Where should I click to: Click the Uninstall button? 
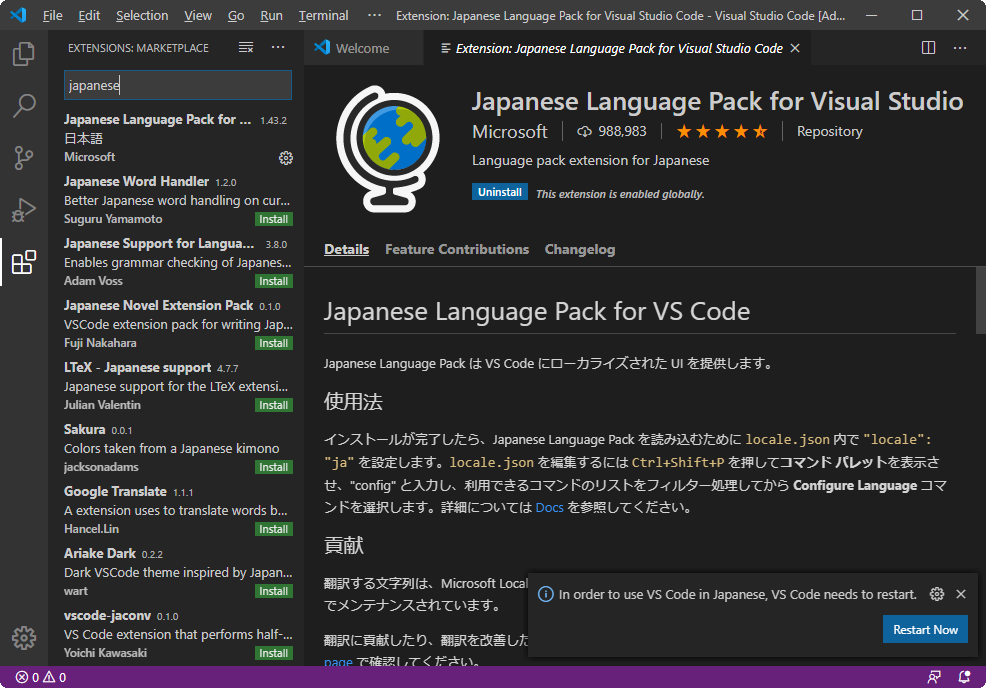500,192
